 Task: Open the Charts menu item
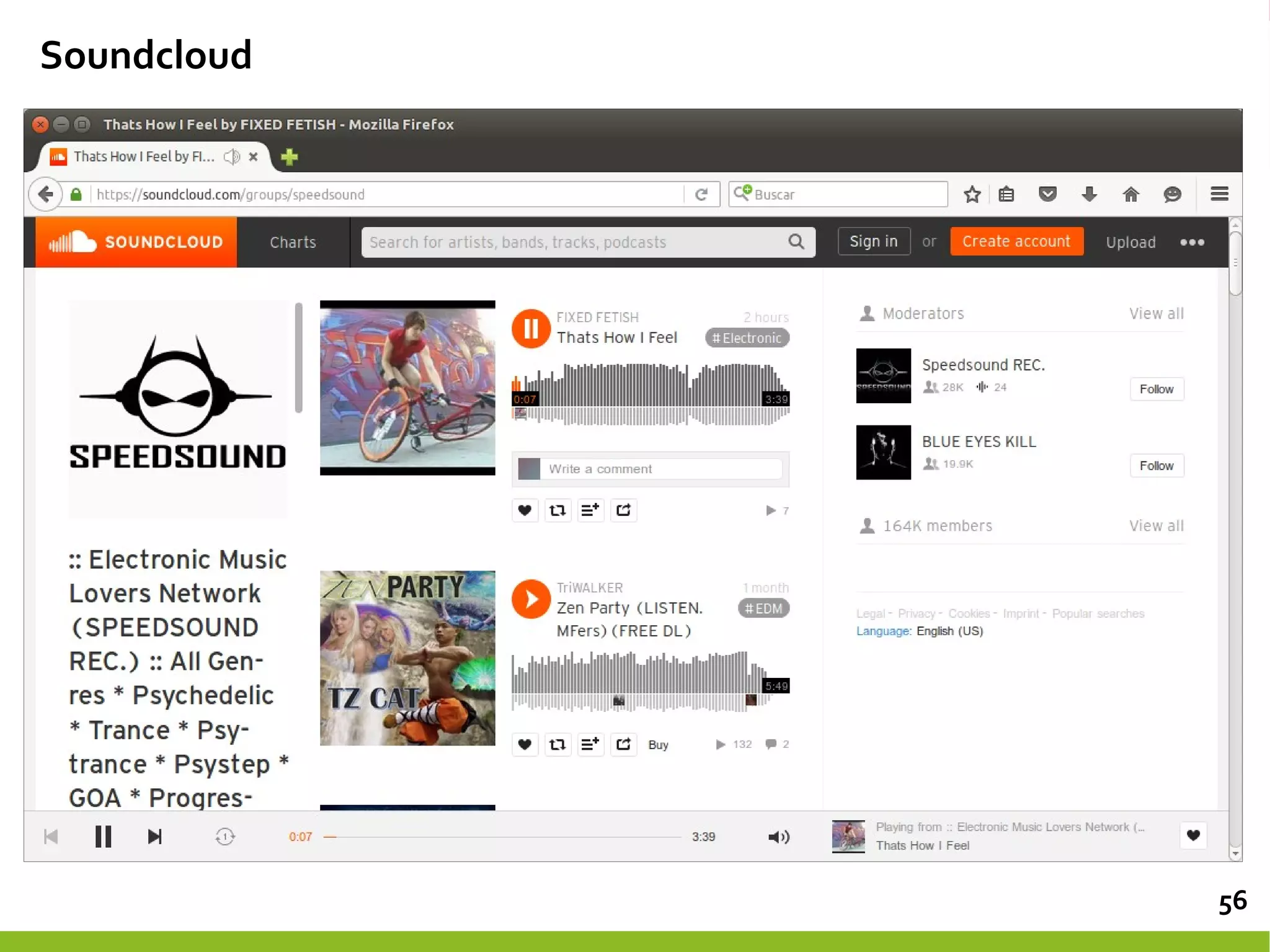(293, 242)
